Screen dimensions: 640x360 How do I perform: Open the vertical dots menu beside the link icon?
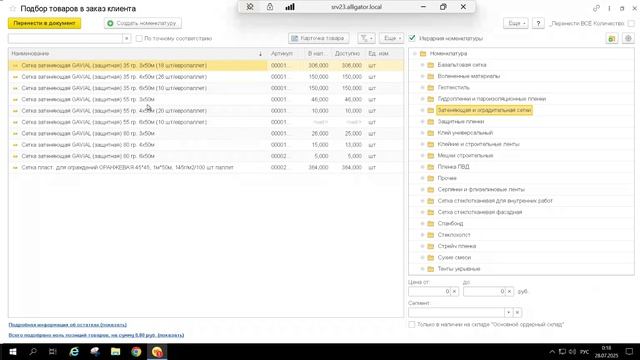tap(609, 8)
